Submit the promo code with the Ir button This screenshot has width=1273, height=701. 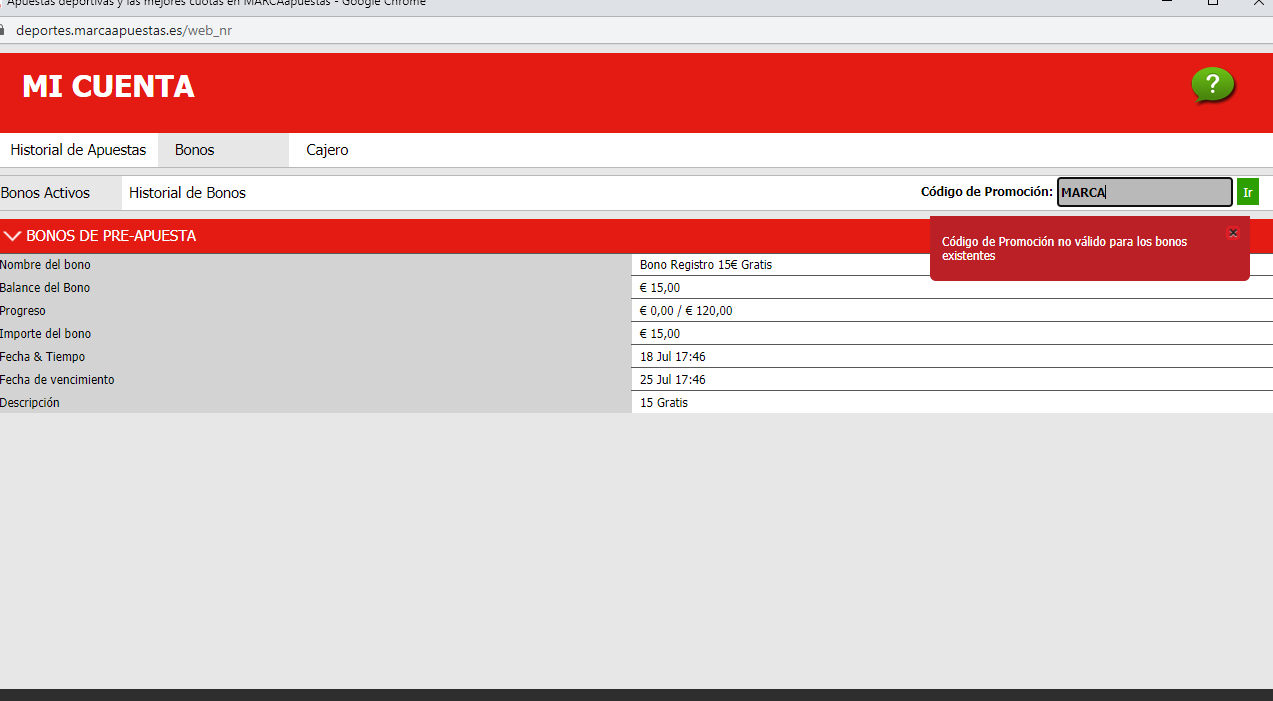[1248, 192]
